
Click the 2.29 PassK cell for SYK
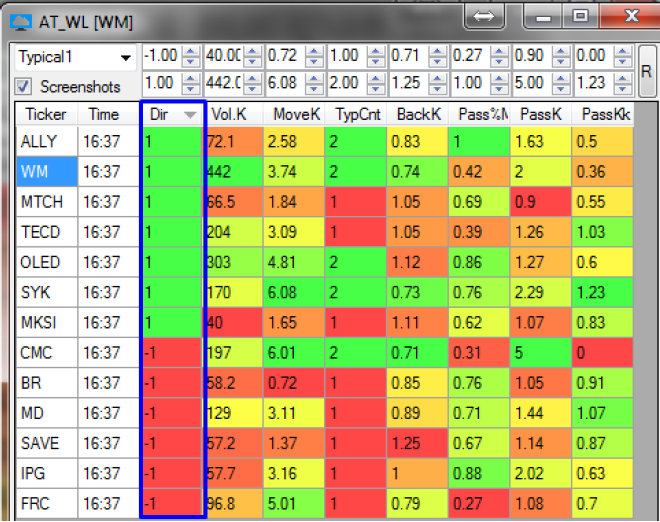pos(540,292)
